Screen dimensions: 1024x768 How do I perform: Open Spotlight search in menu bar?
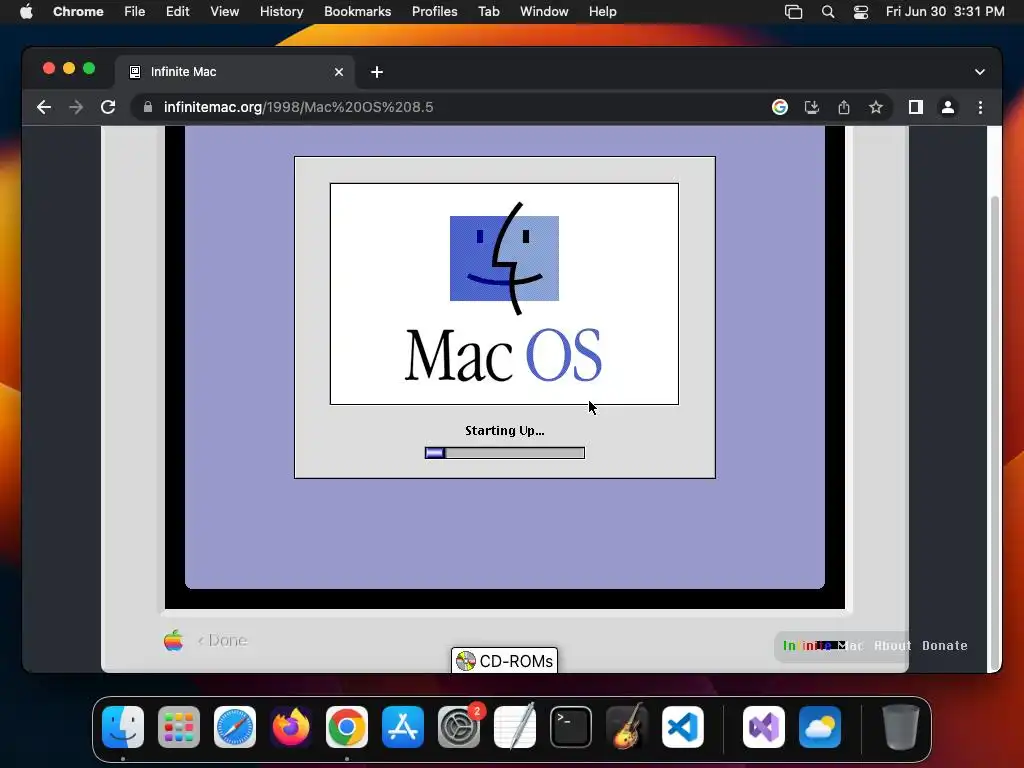827,12
